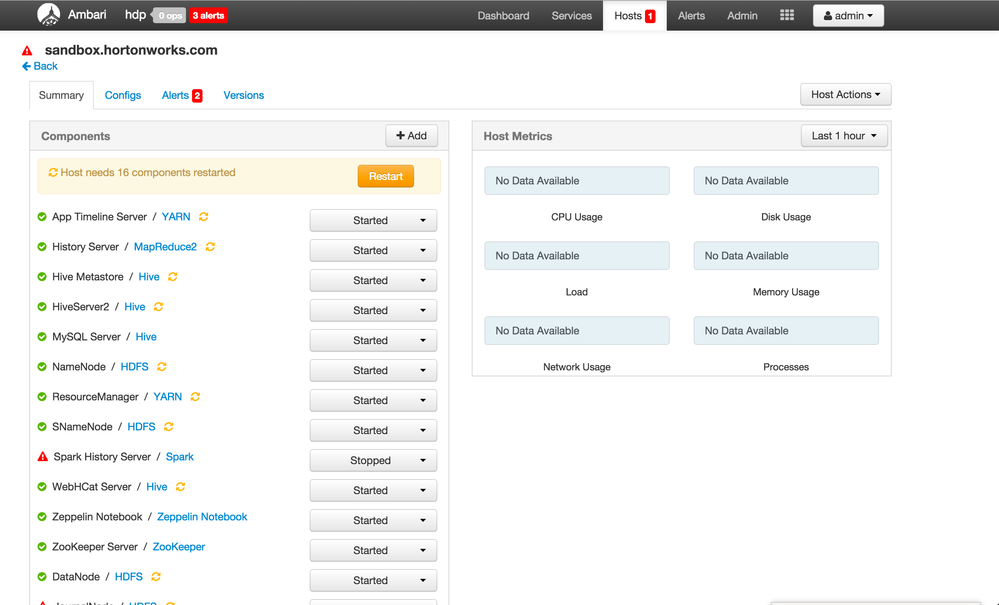Open the admin user menu
Screen dimensions: 999x605
pos(848,16)
